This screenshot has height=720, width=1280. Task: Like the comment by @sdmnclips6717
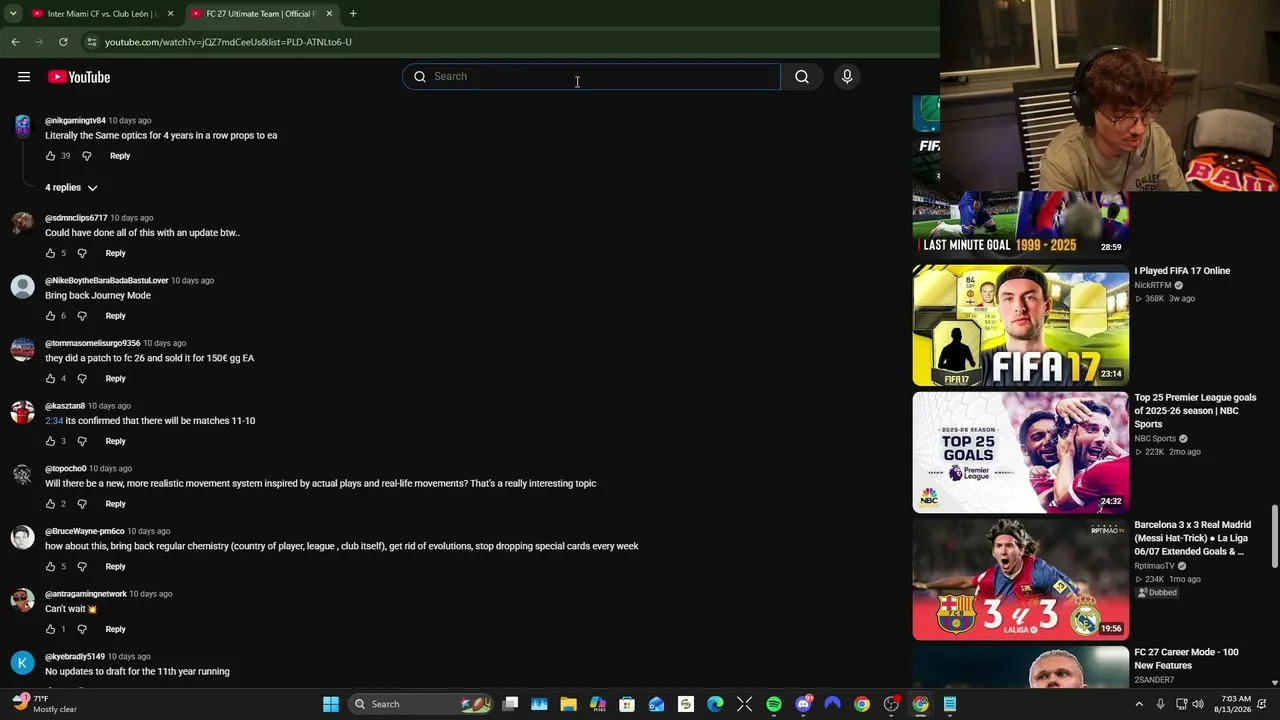50,253
